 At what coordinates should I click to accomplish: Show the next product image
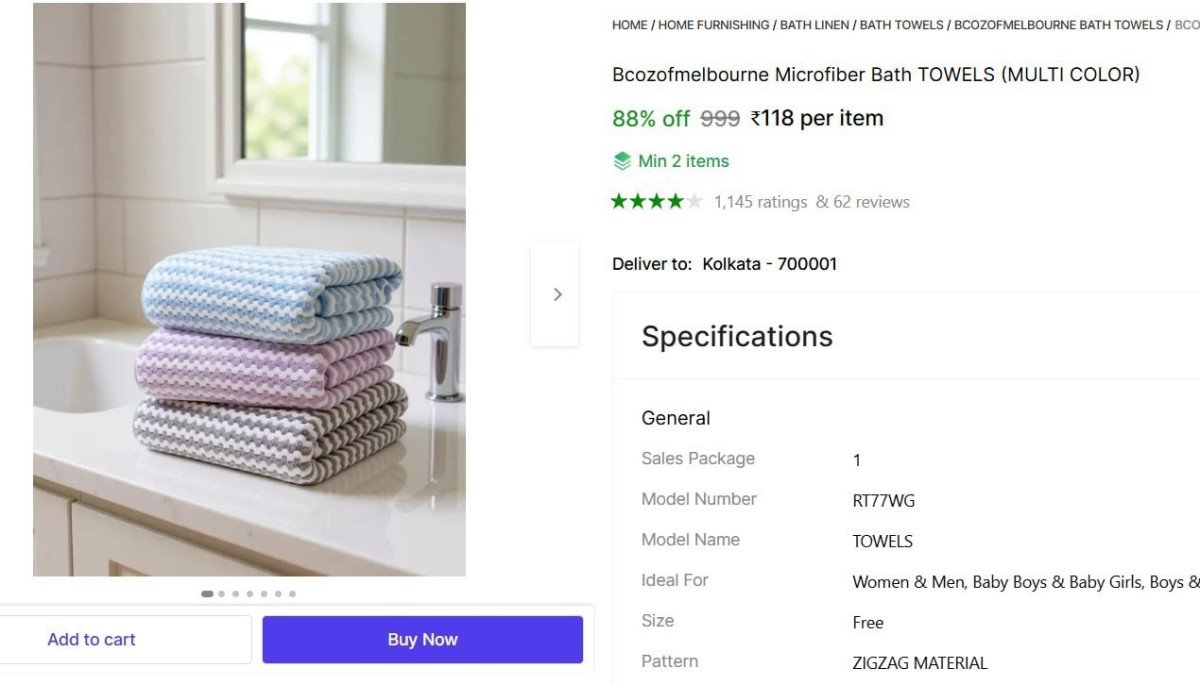click(x=557, y=293)
